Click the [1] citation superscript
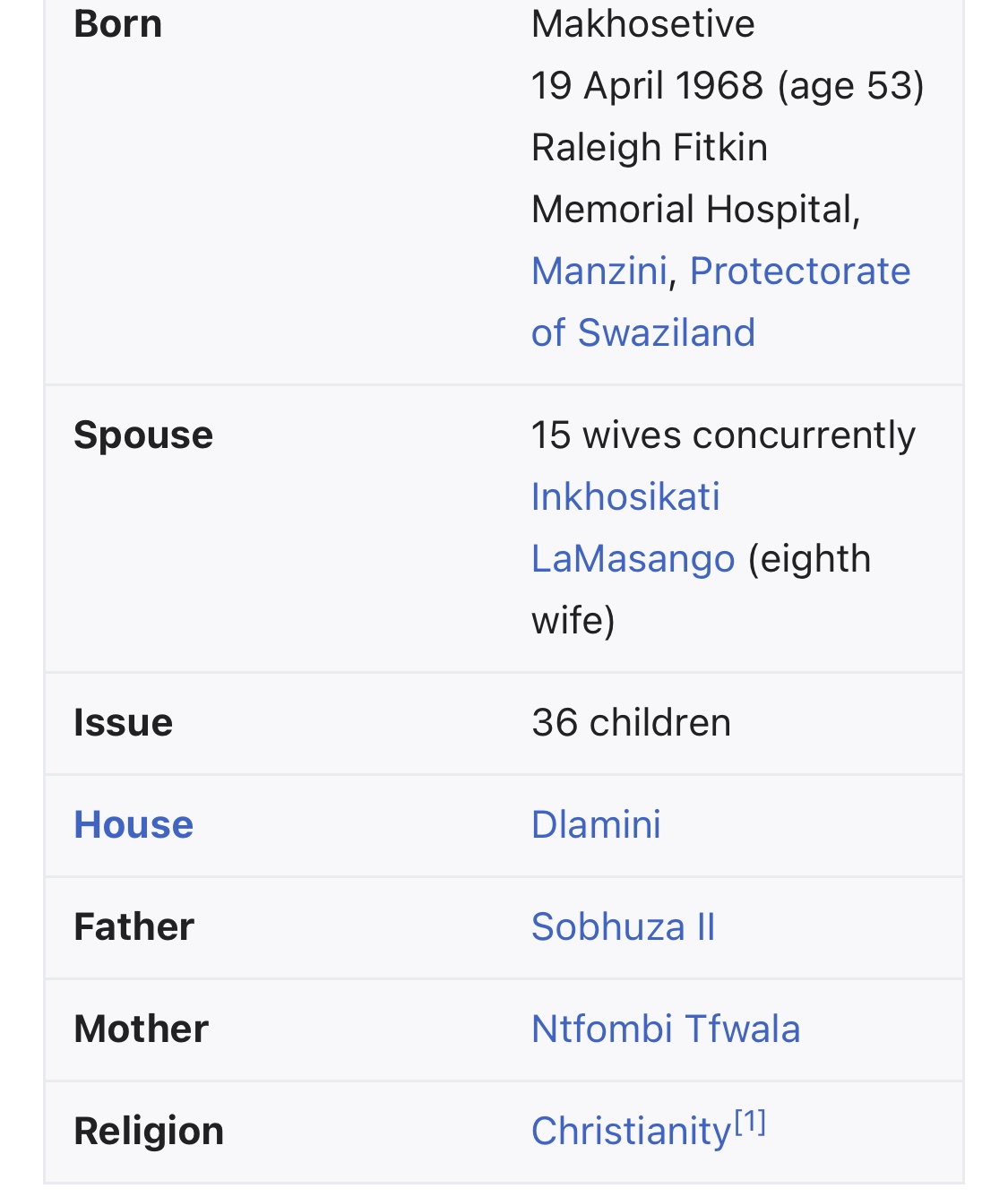The width and height of the screenshot is (1008, 1197). [x=750, y=1122]
